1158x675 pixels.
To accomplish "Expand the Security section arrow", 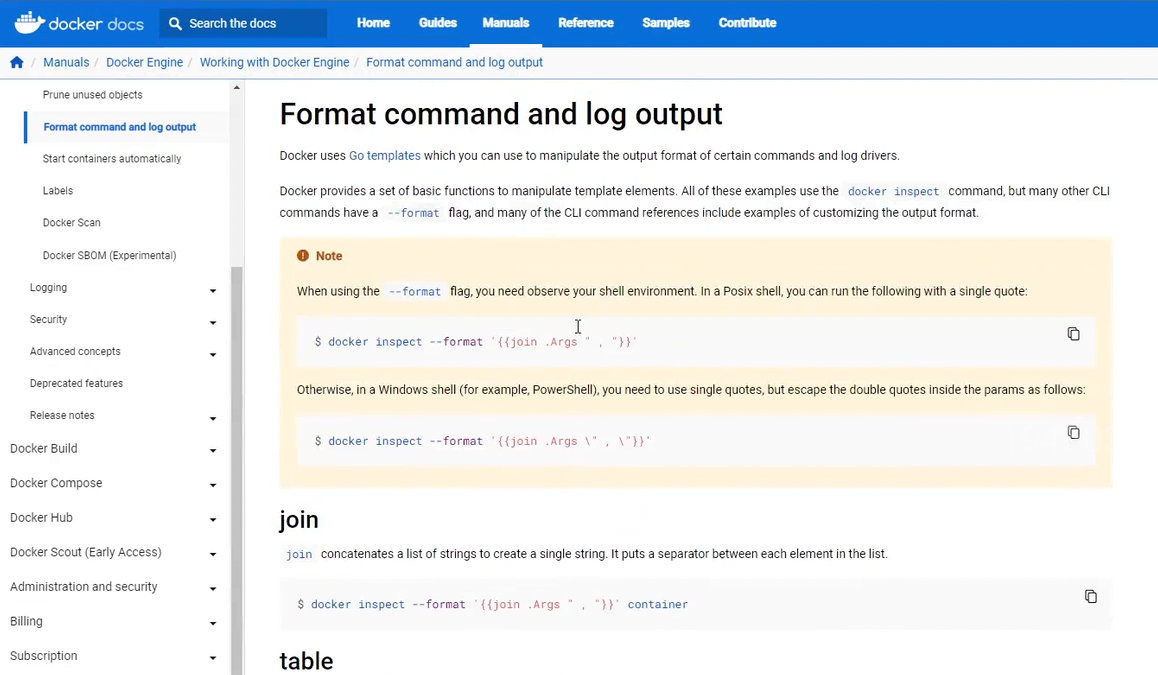I will click(213, 323).
